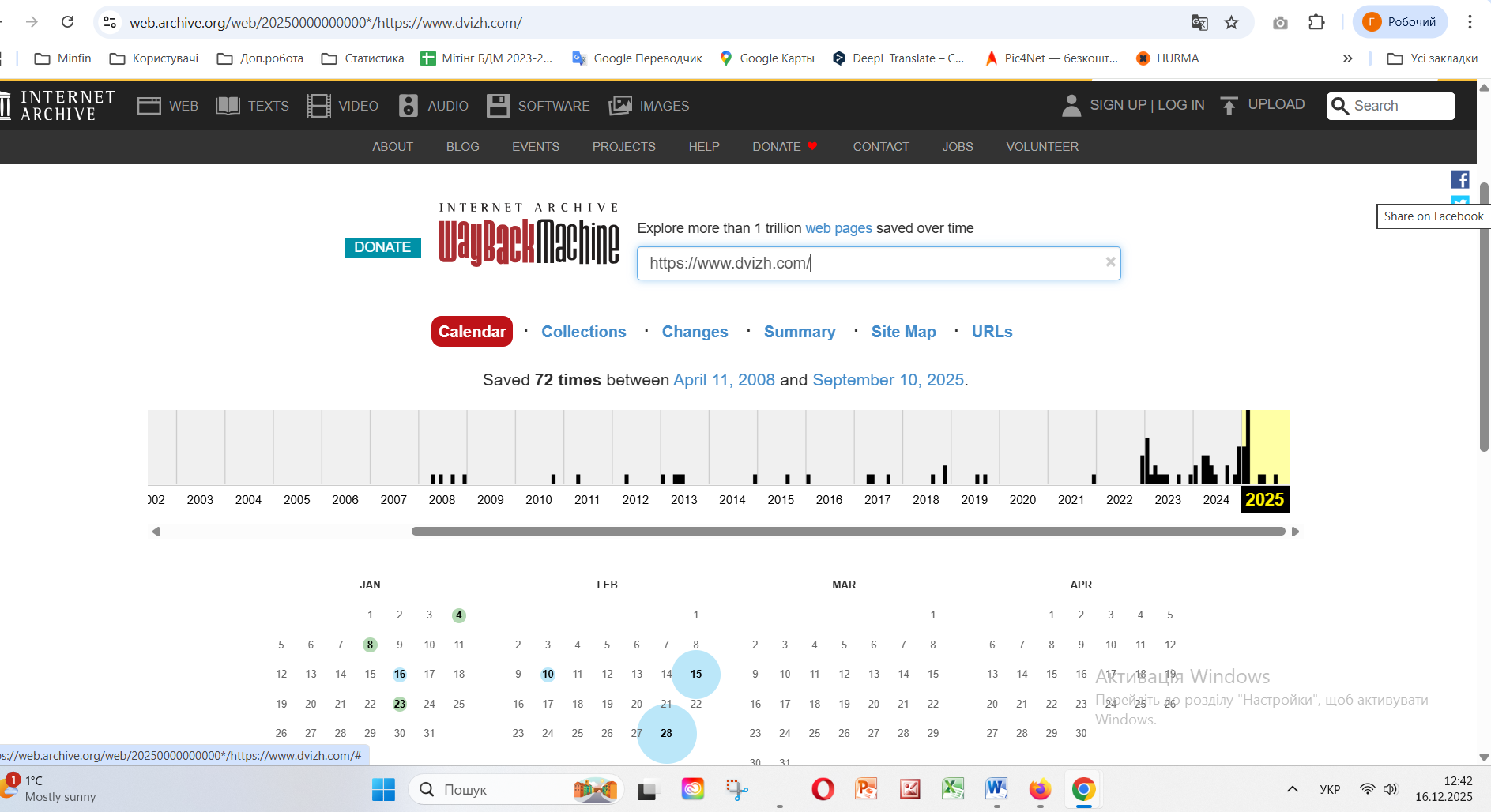The height and width of the screenshot is (812, 1491).
Task: Open the January 23 snapshot
Action: [x=400, y=704]
